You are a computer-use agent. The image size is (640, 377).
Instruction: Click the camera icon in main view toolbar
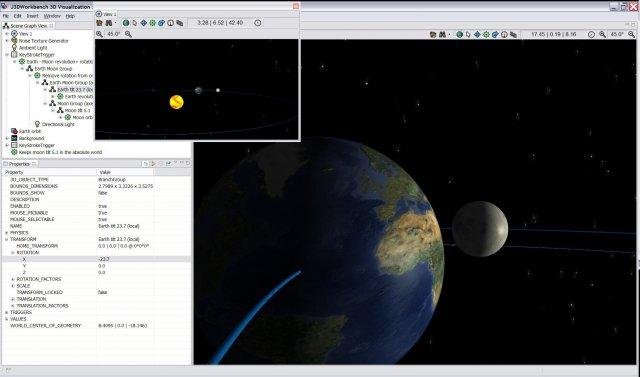tap(433, 35)
